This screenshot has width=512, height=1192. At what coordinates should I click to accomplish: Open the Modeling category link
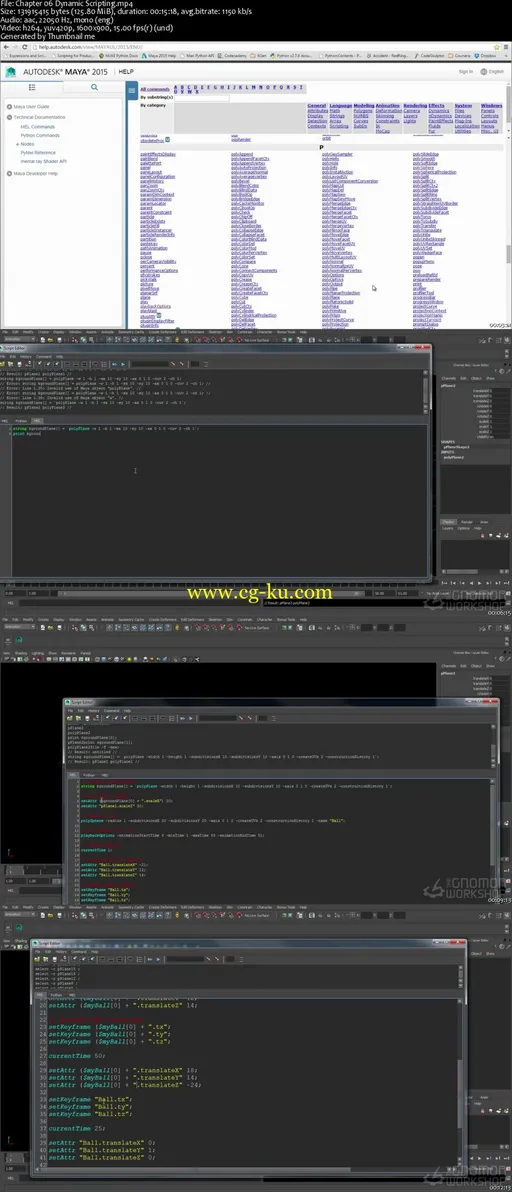click(x=363, y=106)
